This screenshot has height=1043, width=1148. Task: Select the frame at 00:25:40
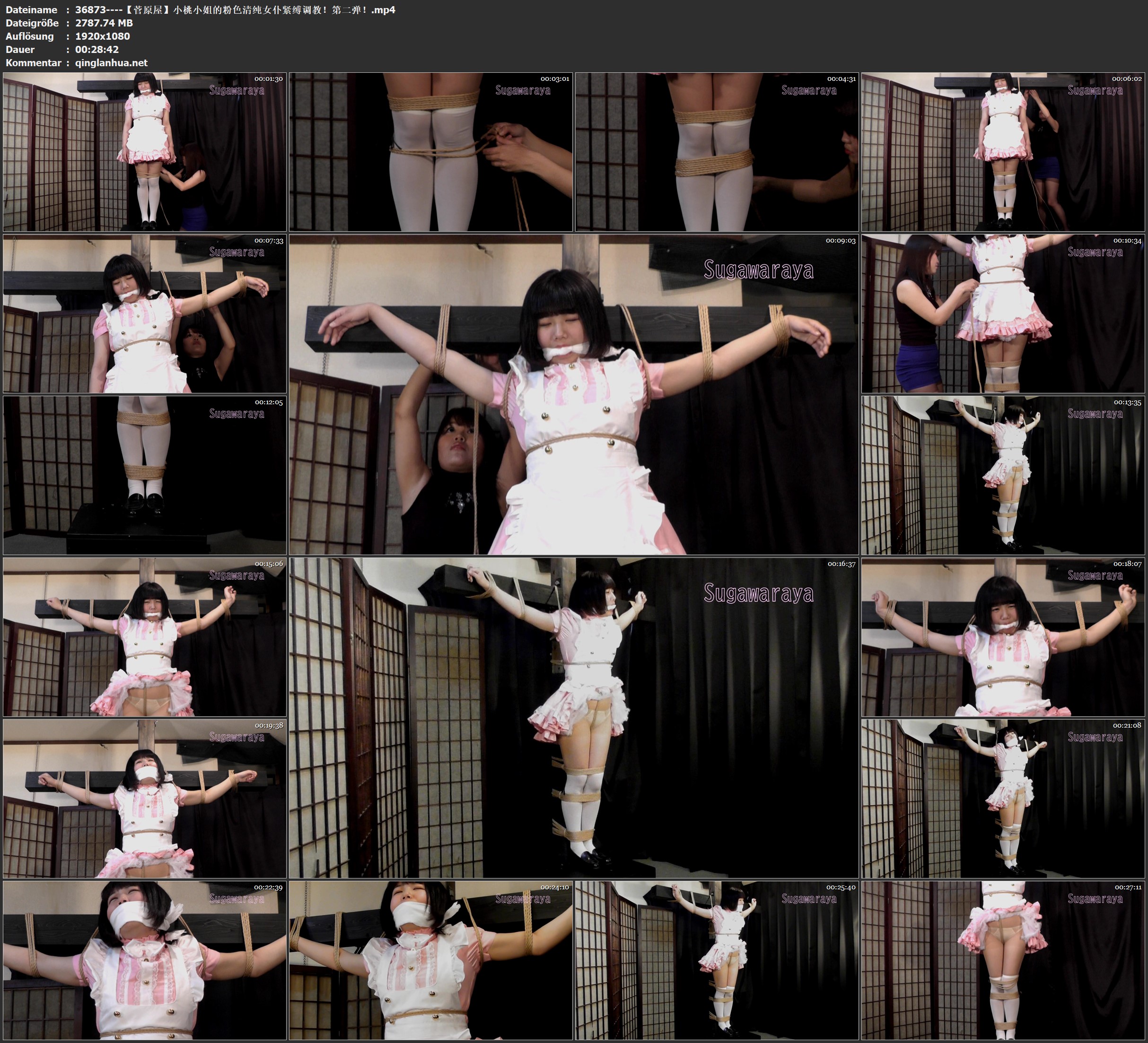pyautogui.click(x=717, y=960)
